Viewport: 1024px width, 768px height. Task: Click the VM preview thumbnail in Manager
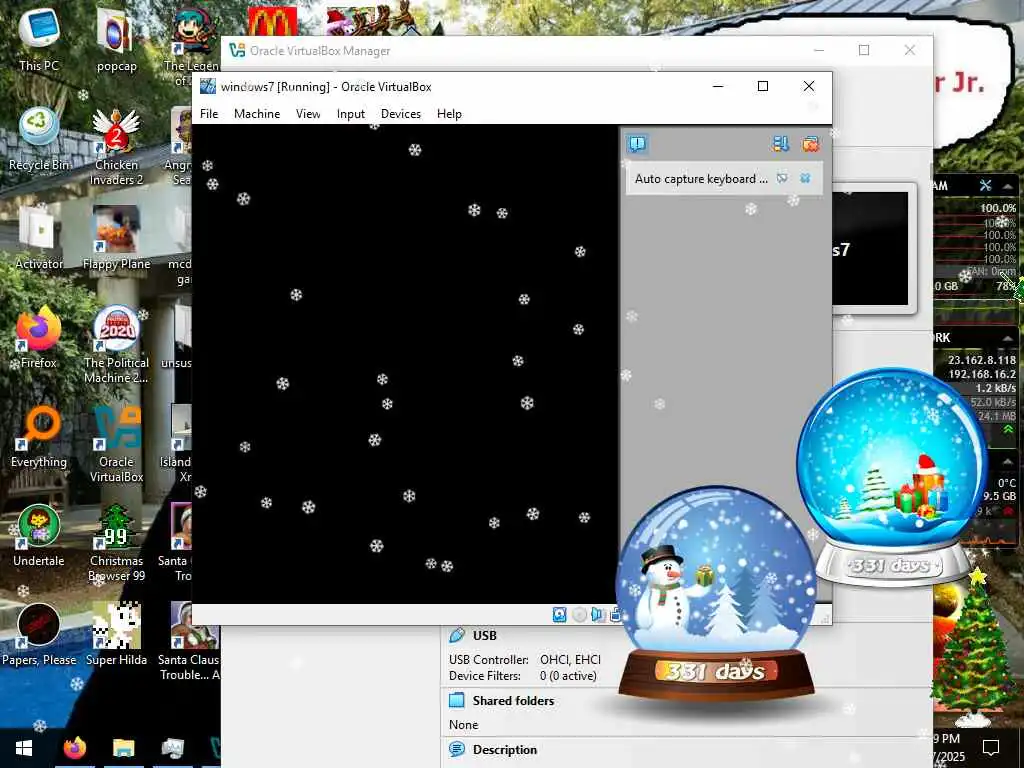click(x=871, y=248)
